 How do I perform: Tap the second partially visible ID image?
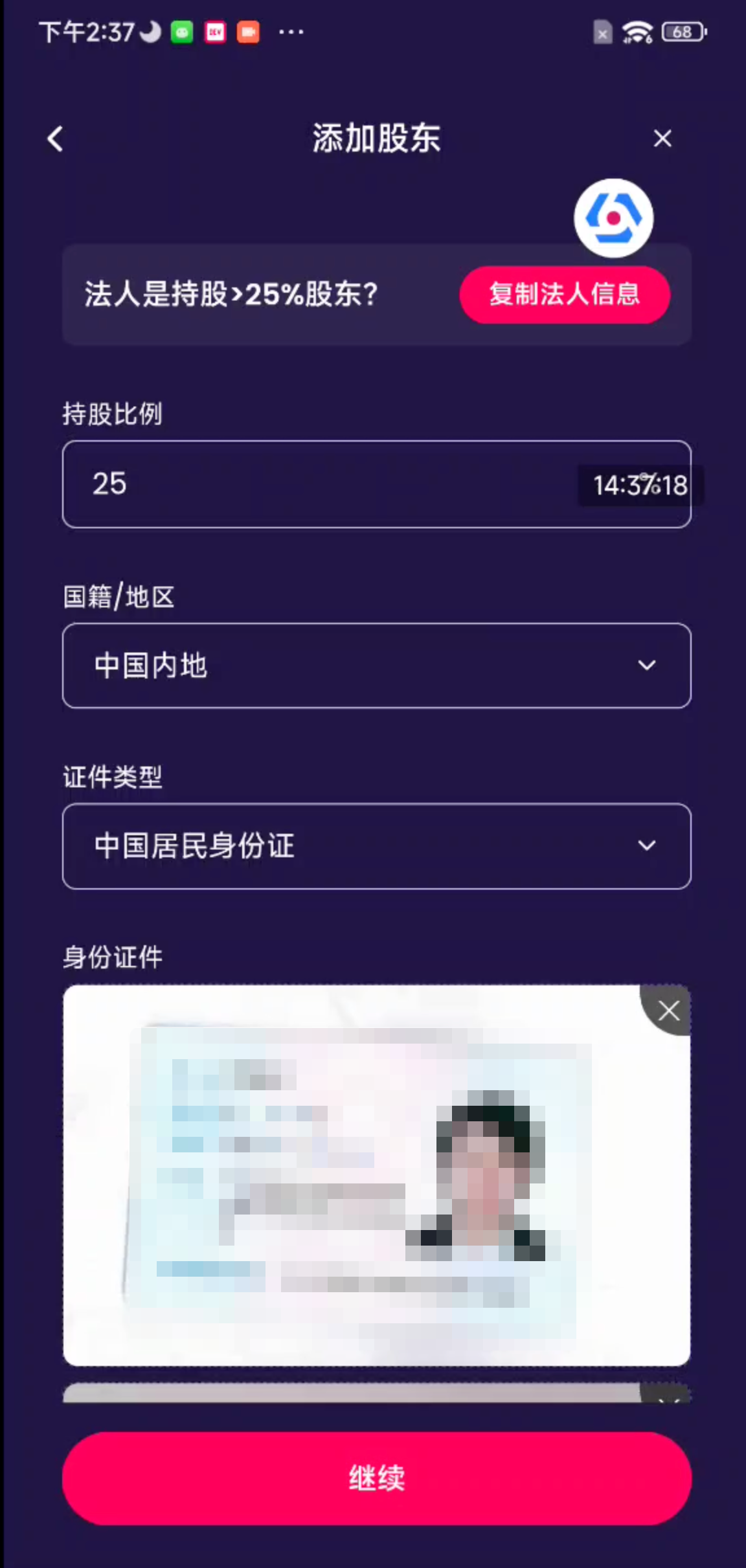376,1393
